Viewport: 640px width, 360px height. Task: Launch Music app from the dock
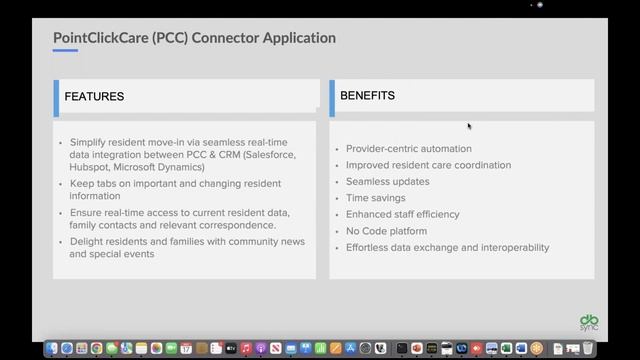point(246,348)
